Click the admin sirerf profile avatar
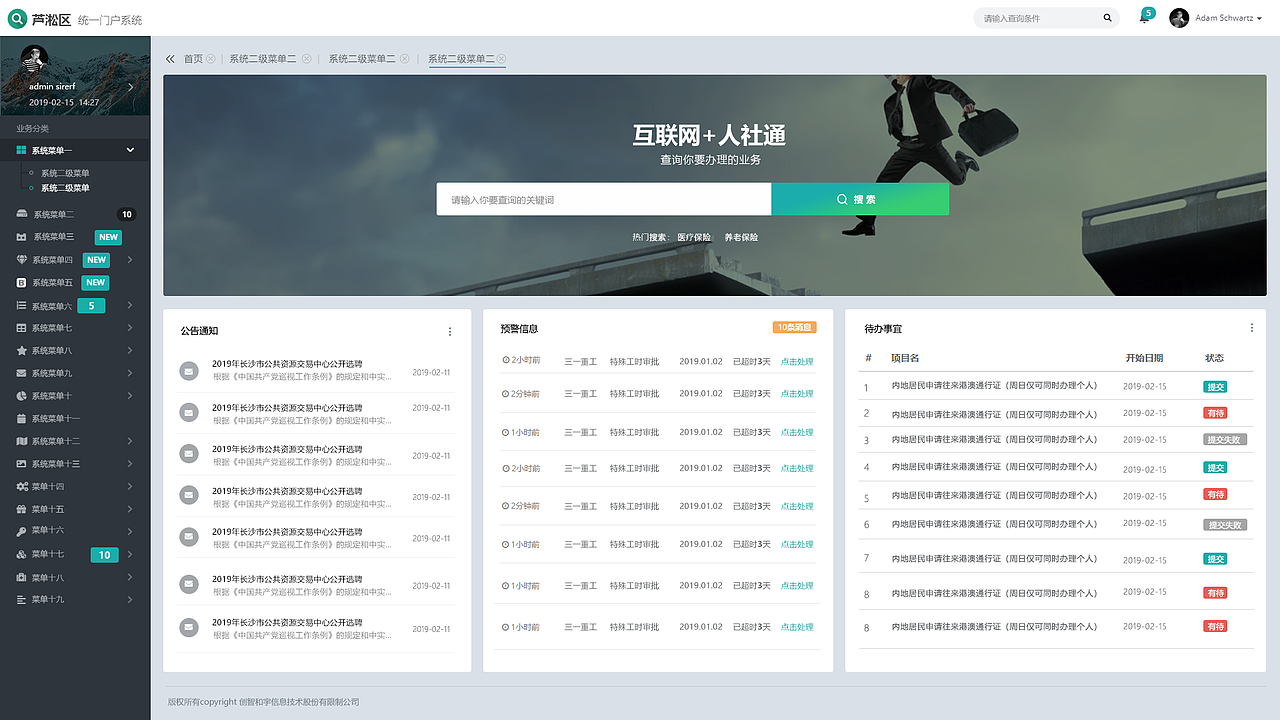 click(x=36, y=58)
